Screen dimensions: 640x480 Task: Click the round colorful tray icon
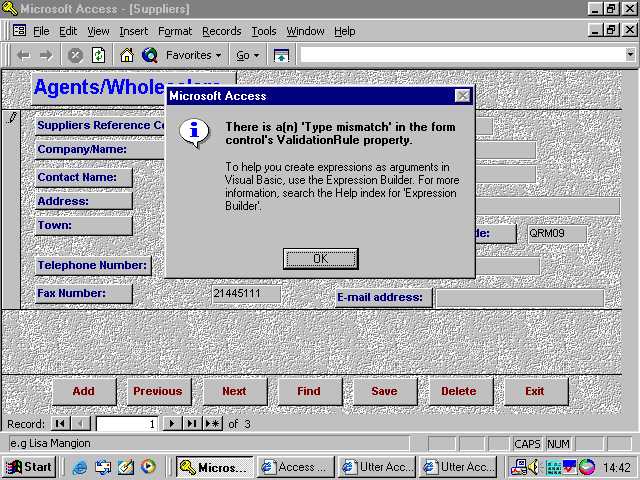587,467
